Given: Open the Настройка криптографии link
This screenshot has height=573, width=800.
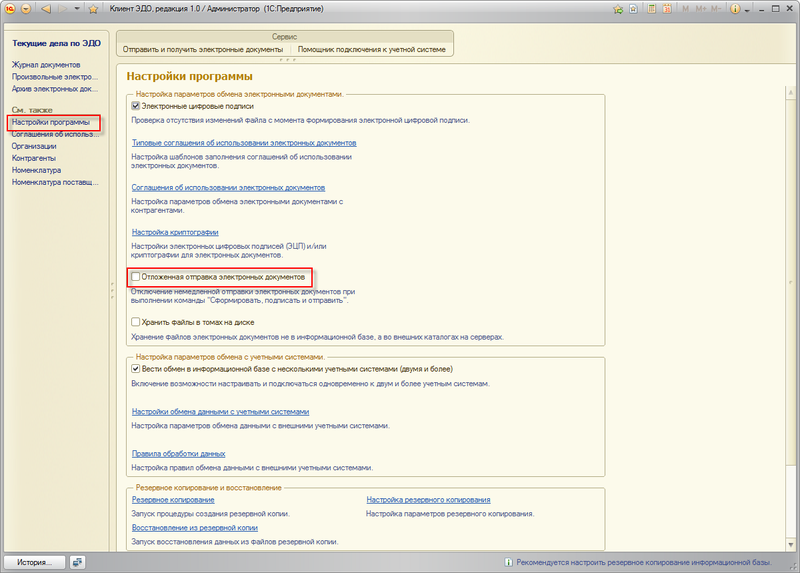Looking at the screenshot, I should [x=175, y=232].
